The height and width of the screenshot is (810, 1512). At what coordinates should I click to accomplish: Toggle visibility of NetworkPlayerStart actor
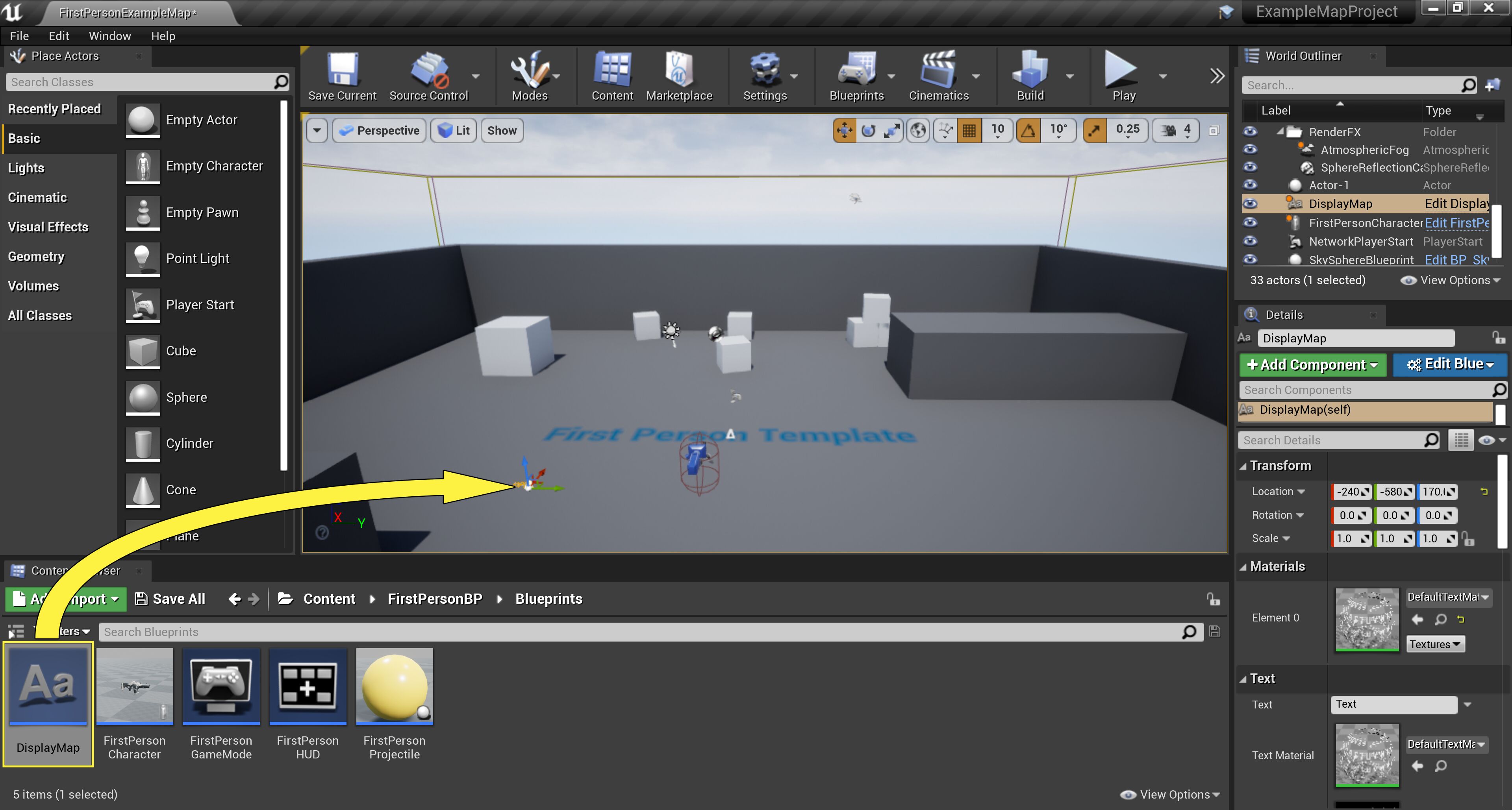[1250, 241]
